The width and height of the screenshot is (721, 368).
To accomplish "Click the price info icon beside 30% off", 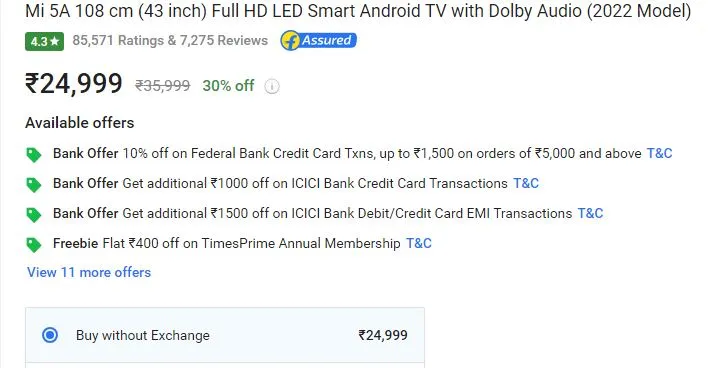I will (x=272, y=86).
